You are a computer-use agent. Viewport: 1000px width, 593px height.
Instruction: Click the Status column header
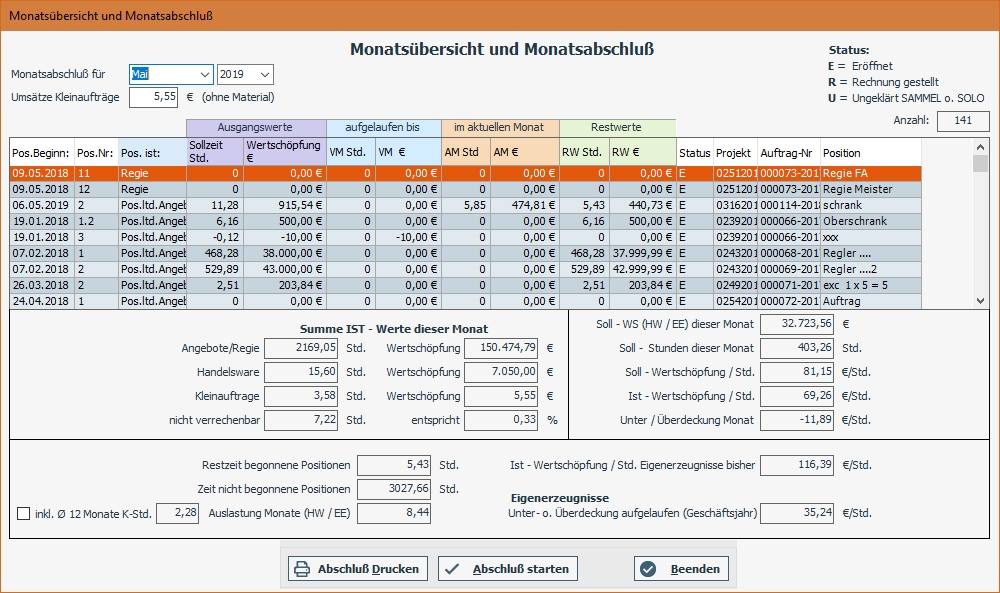click(695, 152)
